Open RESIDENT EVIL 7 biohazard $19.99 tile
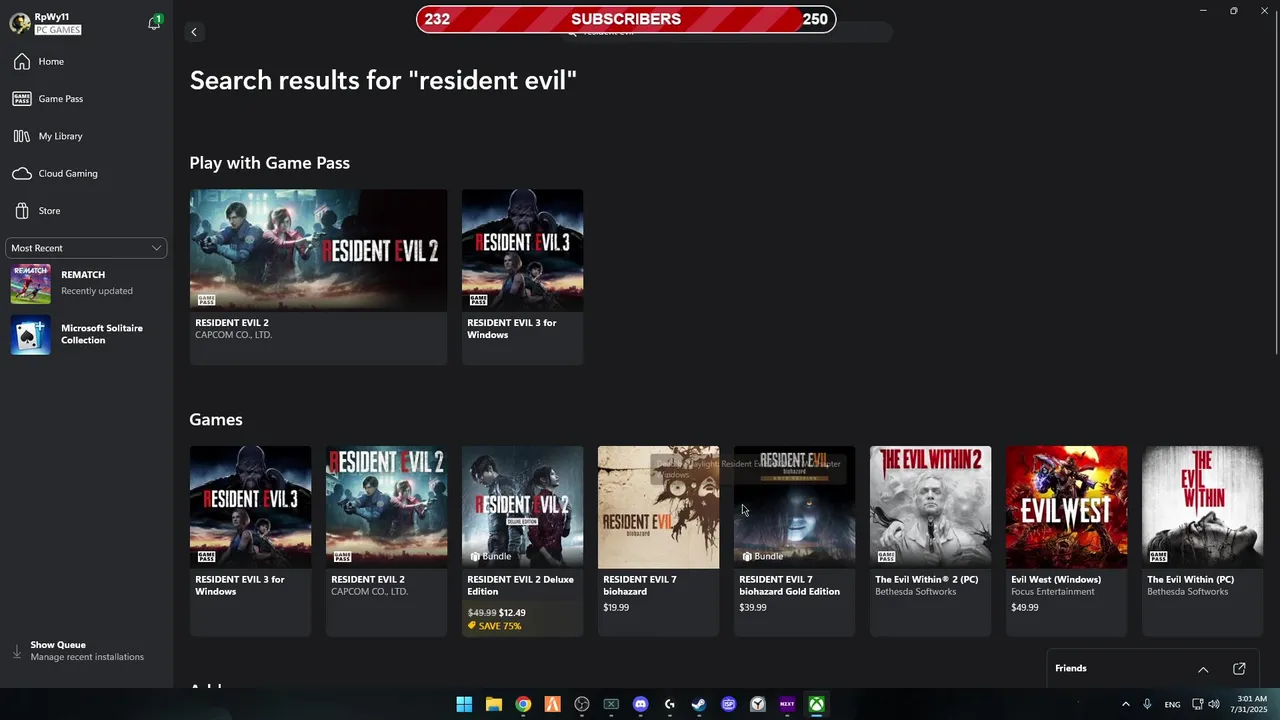1280x720 pixels. pos(658,541)
